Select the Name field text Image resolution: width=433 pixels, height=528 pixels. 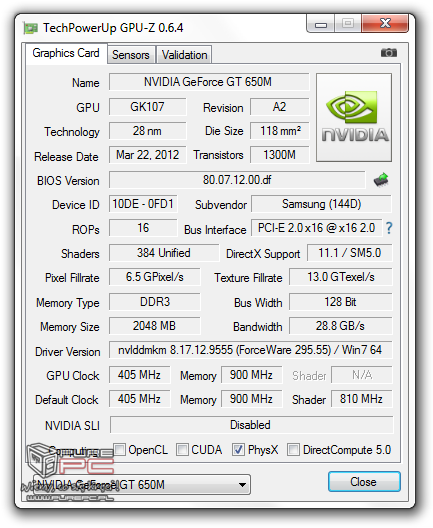pos(209,82)
